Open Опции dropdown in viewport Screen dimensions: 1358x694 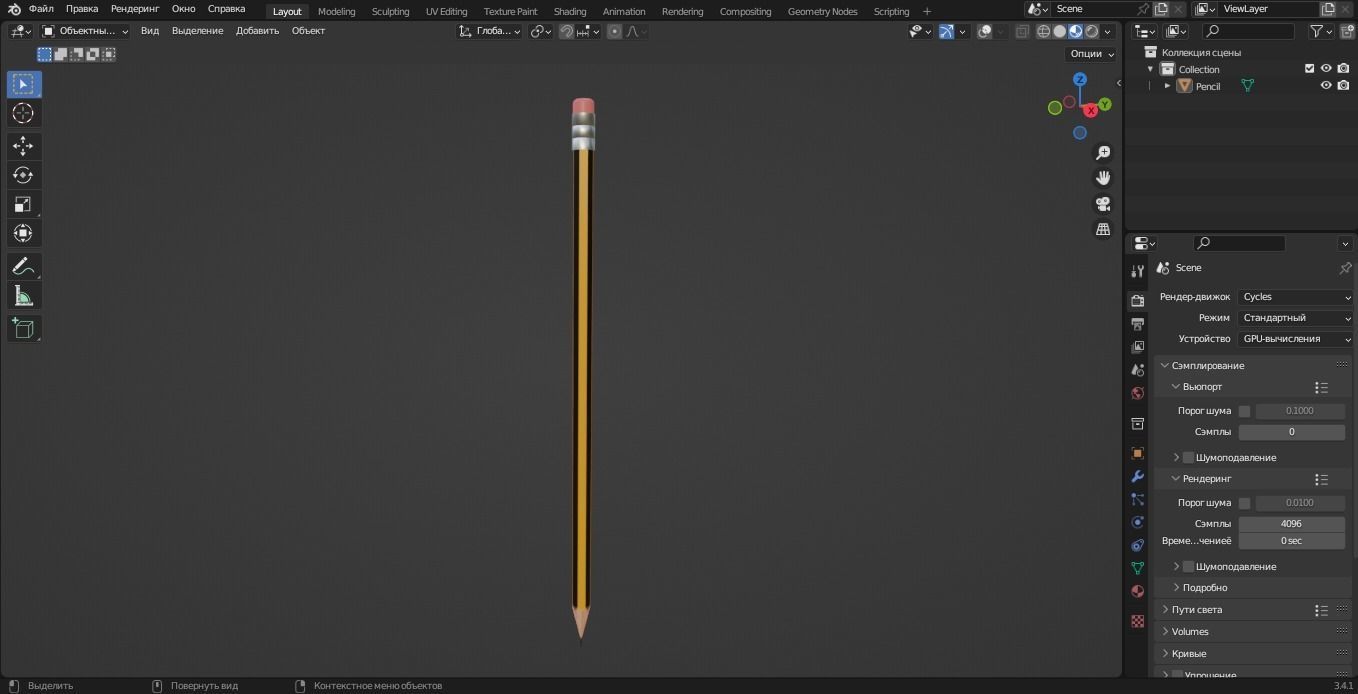pyautogui.click(x=1091, y=54)
